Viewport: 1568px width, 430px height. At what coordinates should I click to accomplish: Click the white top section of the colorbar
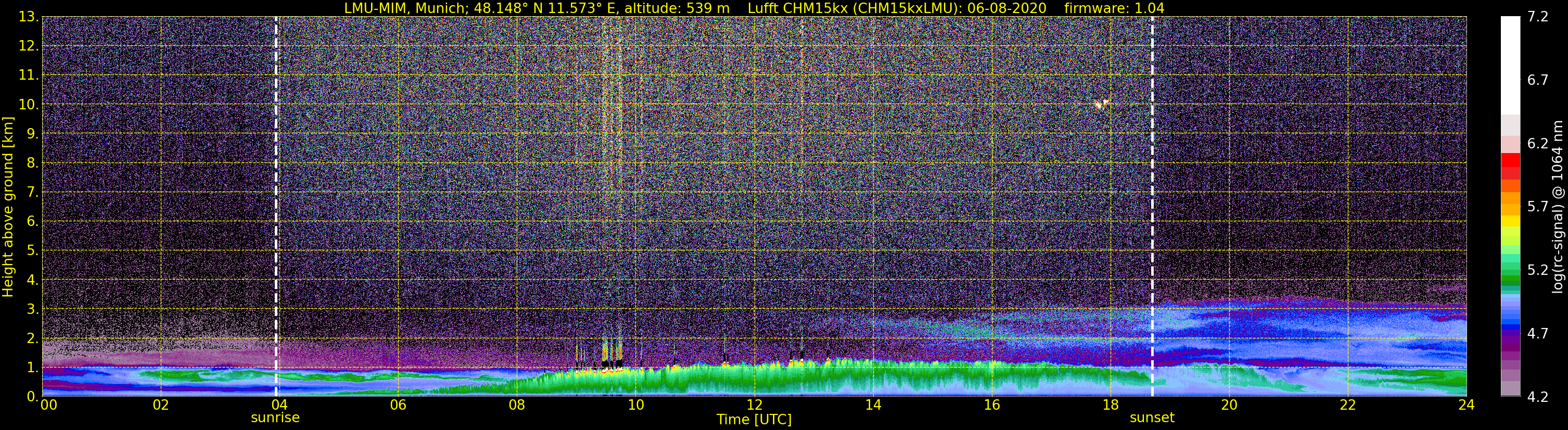[x=1510, y=65]
